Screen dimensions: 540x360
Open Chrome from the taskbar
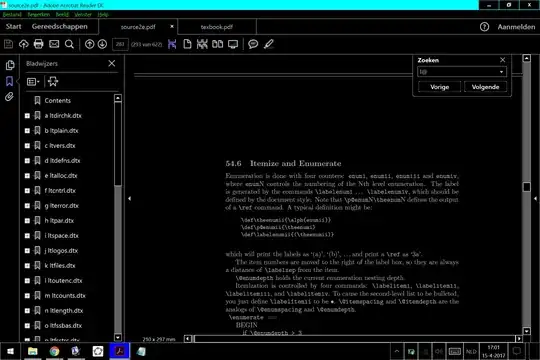pyautogui.click(x=54, y=351)
